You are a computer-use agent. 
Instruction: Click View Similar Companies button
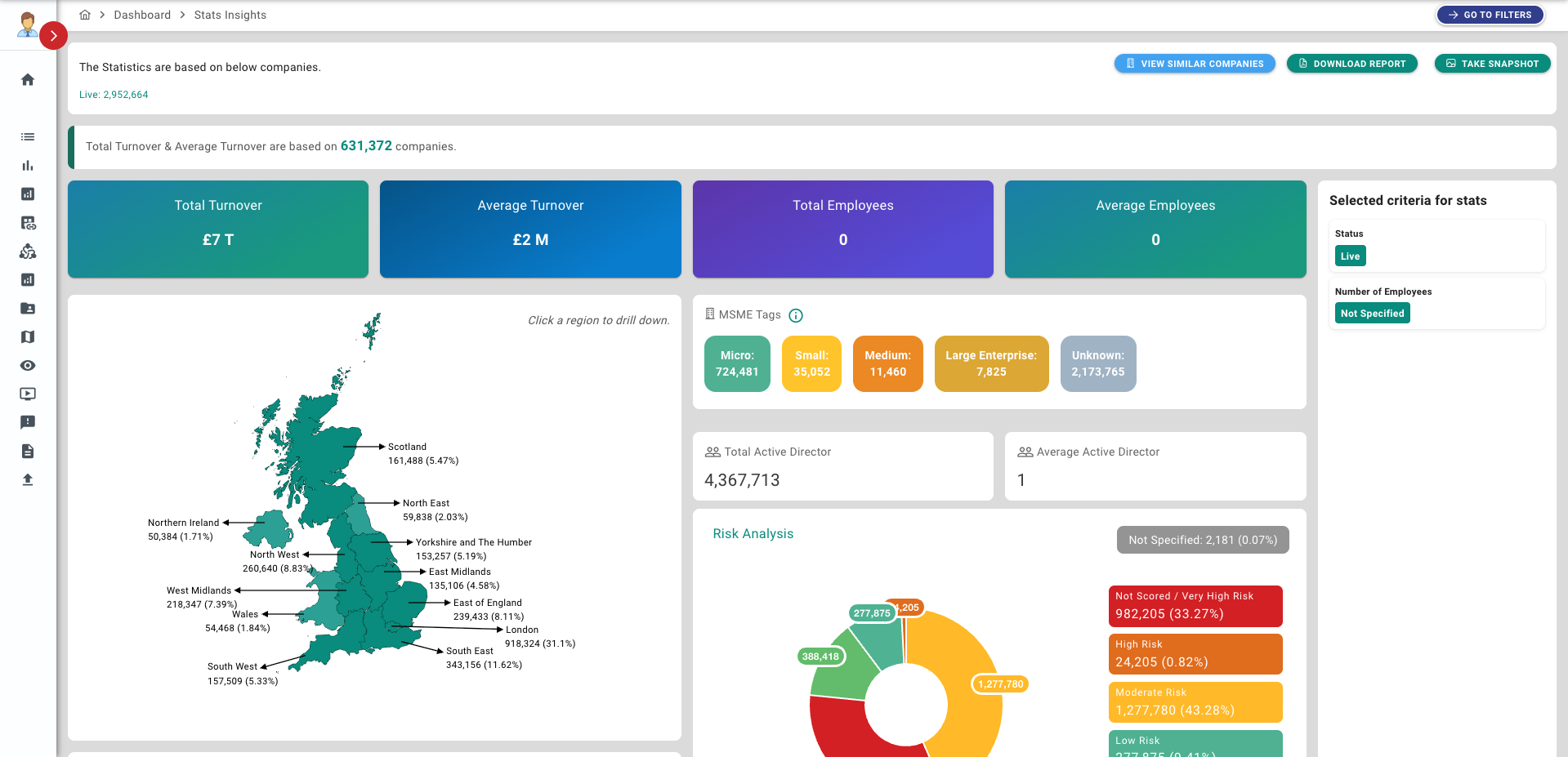1195,64
